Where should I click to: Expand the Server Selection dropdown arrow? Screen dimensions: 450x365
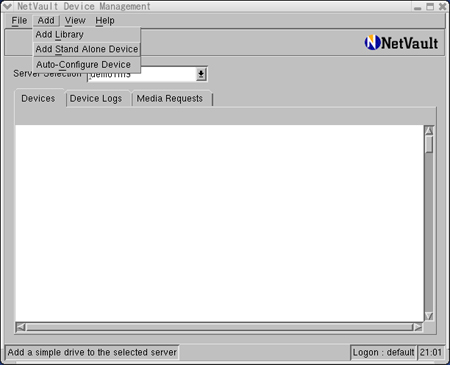[x=201, y=74]
